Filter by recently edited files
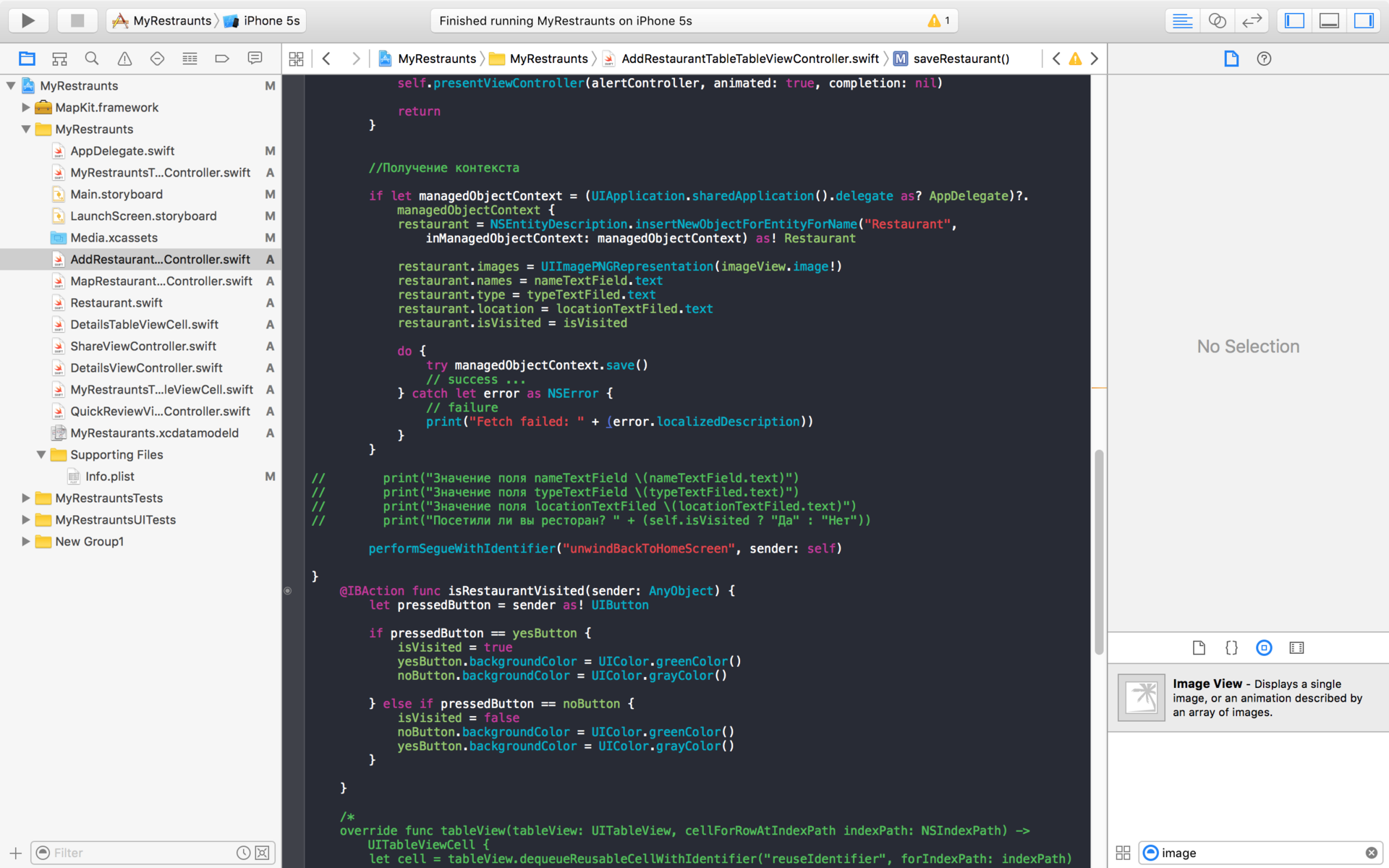The height and width of the screenshot is (868, 1389). [243, 853]
